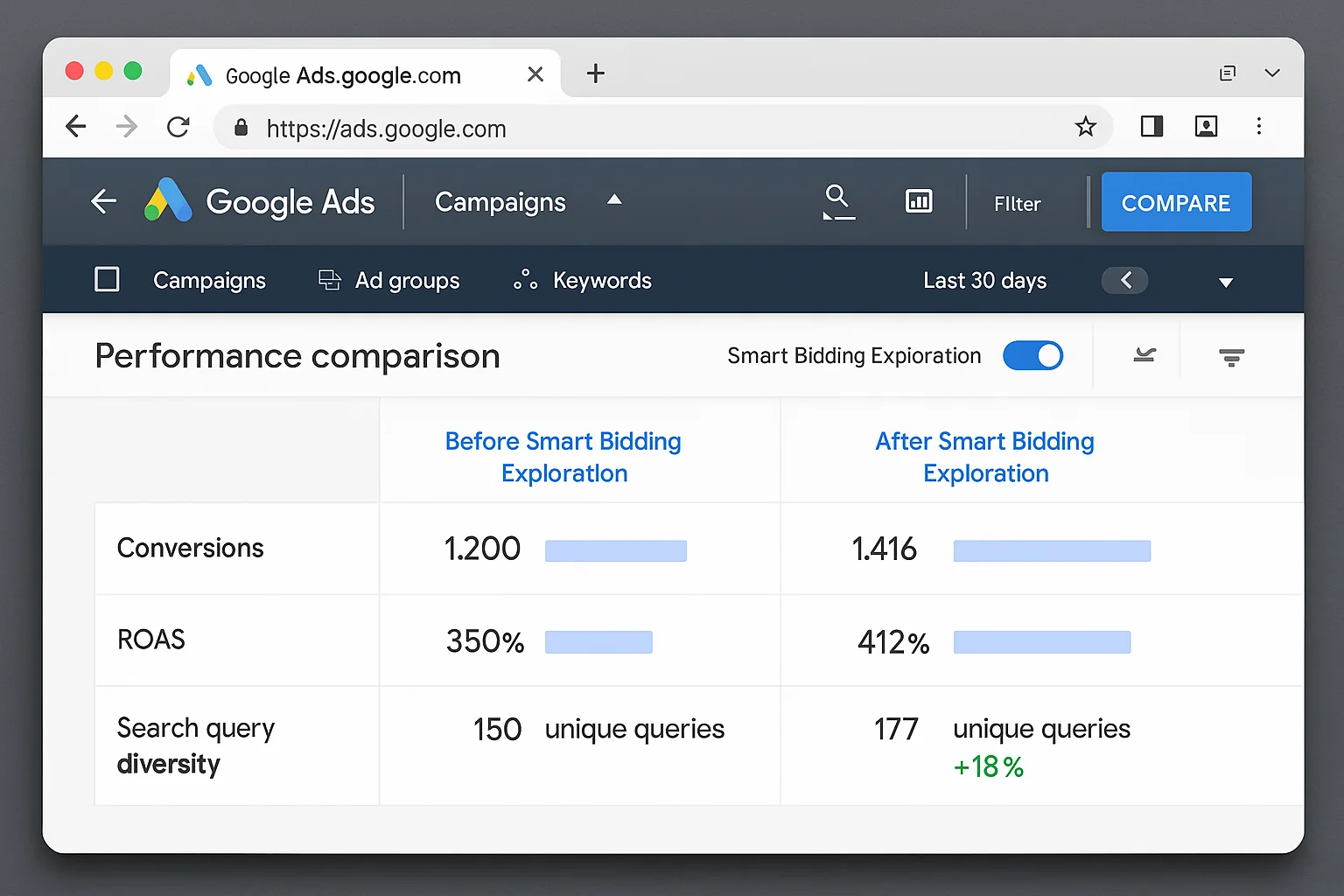Click the funnel filter icon above the table

click(x=1232, y=355)
